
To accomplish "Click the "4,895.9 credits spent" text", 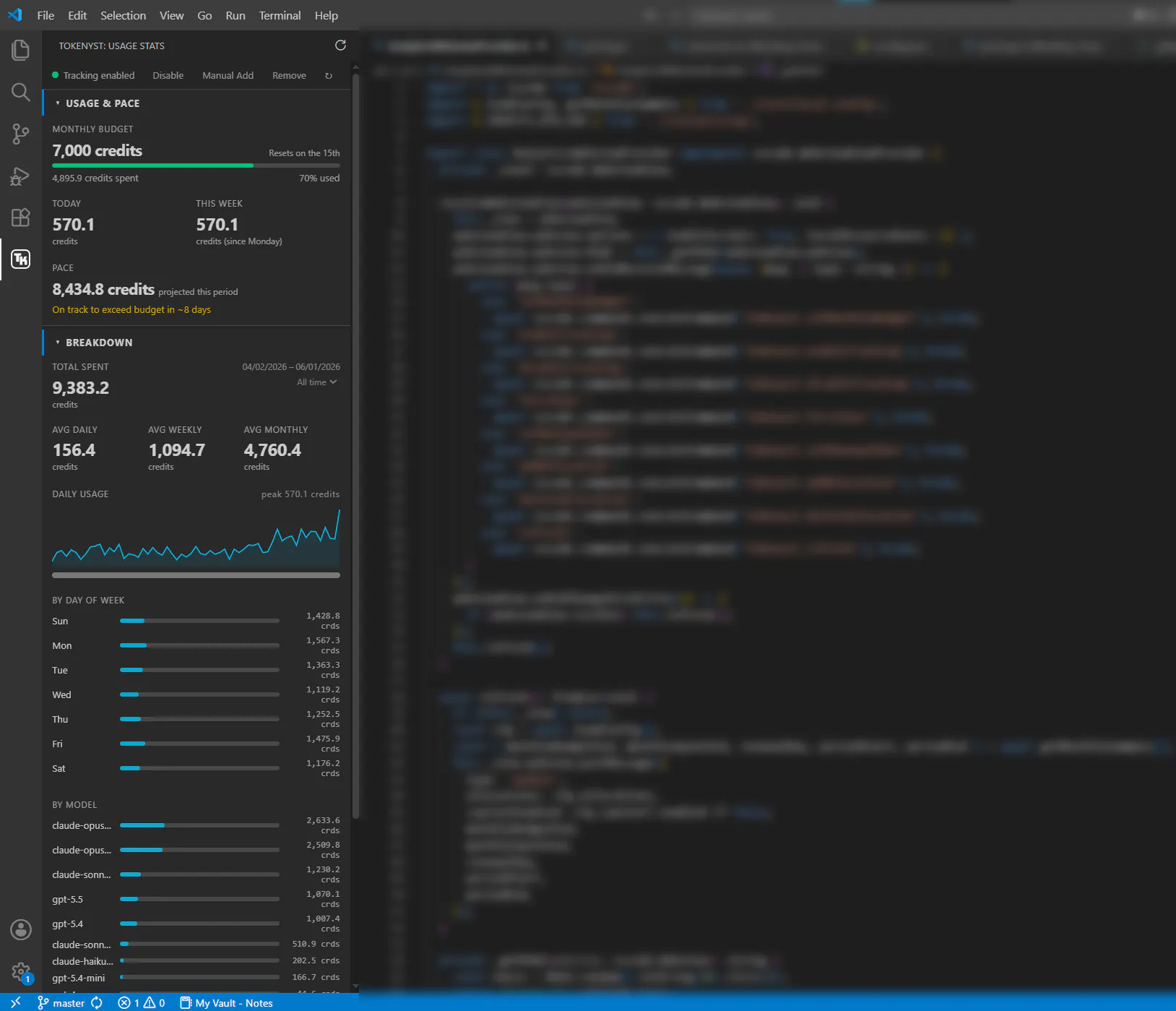I will (x=95, y=178).
